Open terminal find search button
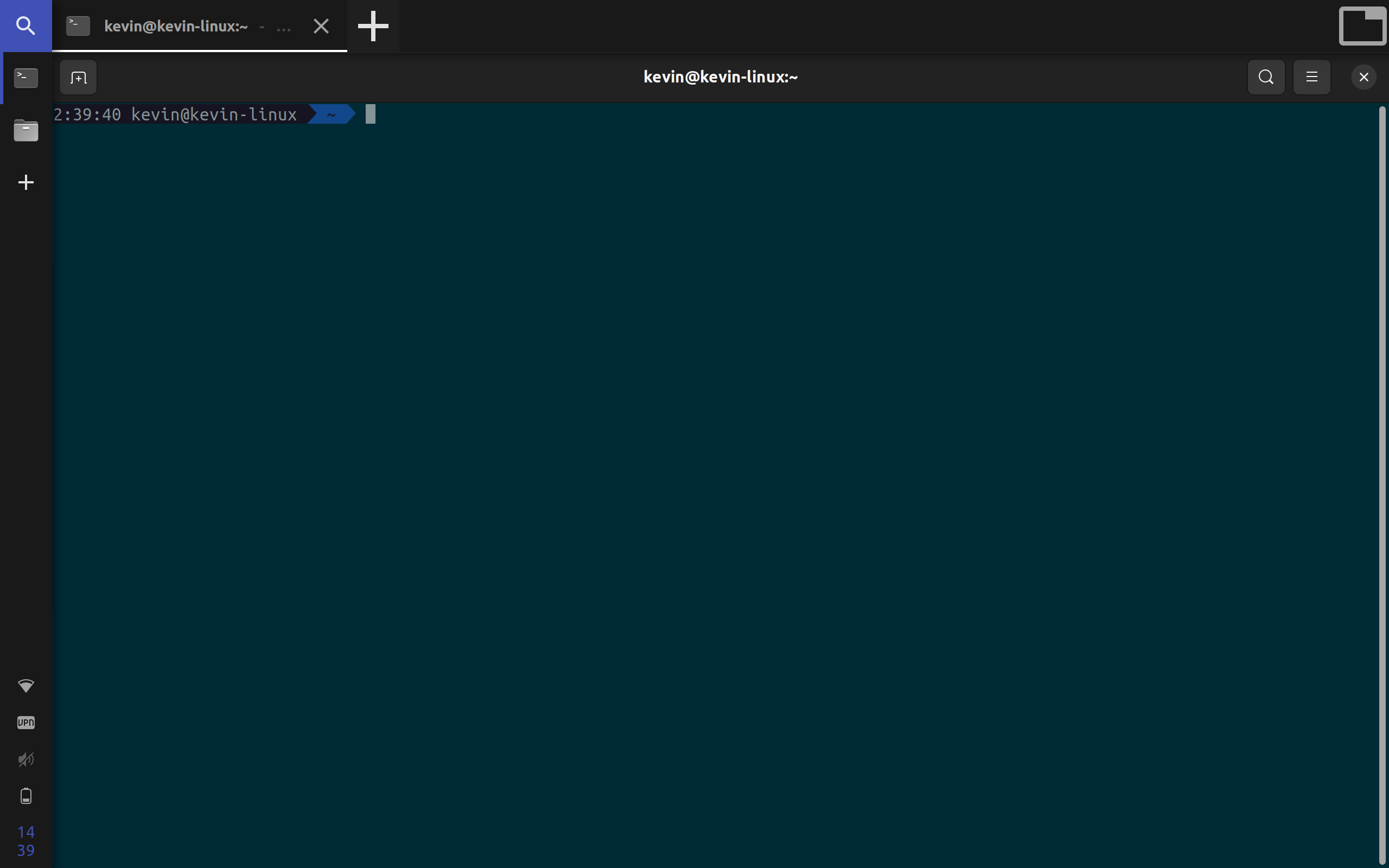Image resolution: width=1389 pixels, height=868 pixels. [x=1266, y=77]
